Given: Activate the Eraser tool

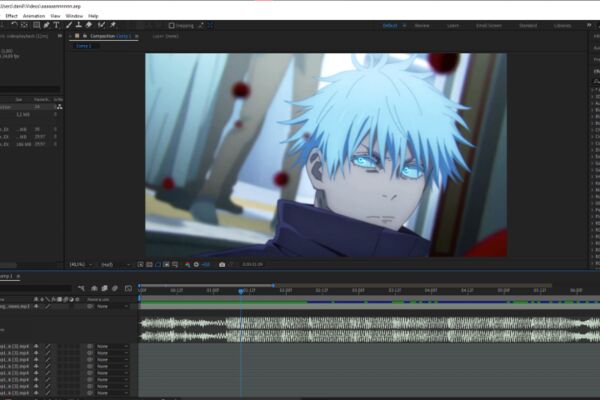Looking at the screenshot, I should point(88,25).
